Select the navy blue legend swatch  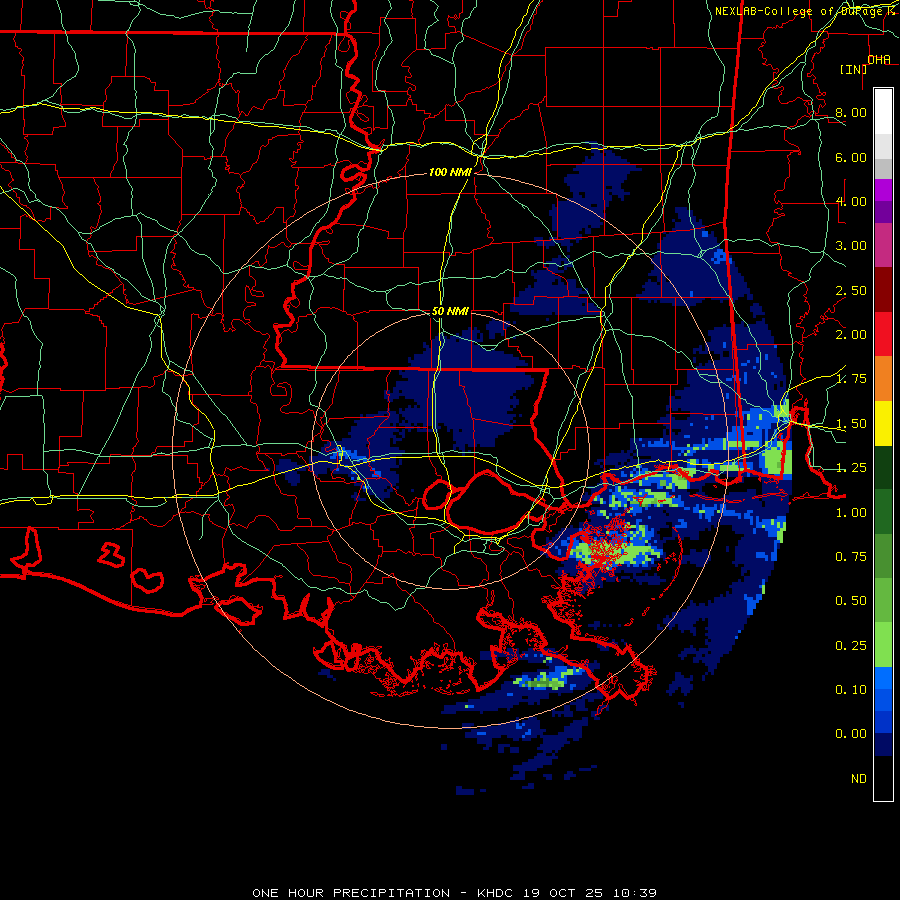[x=883, y=744]
